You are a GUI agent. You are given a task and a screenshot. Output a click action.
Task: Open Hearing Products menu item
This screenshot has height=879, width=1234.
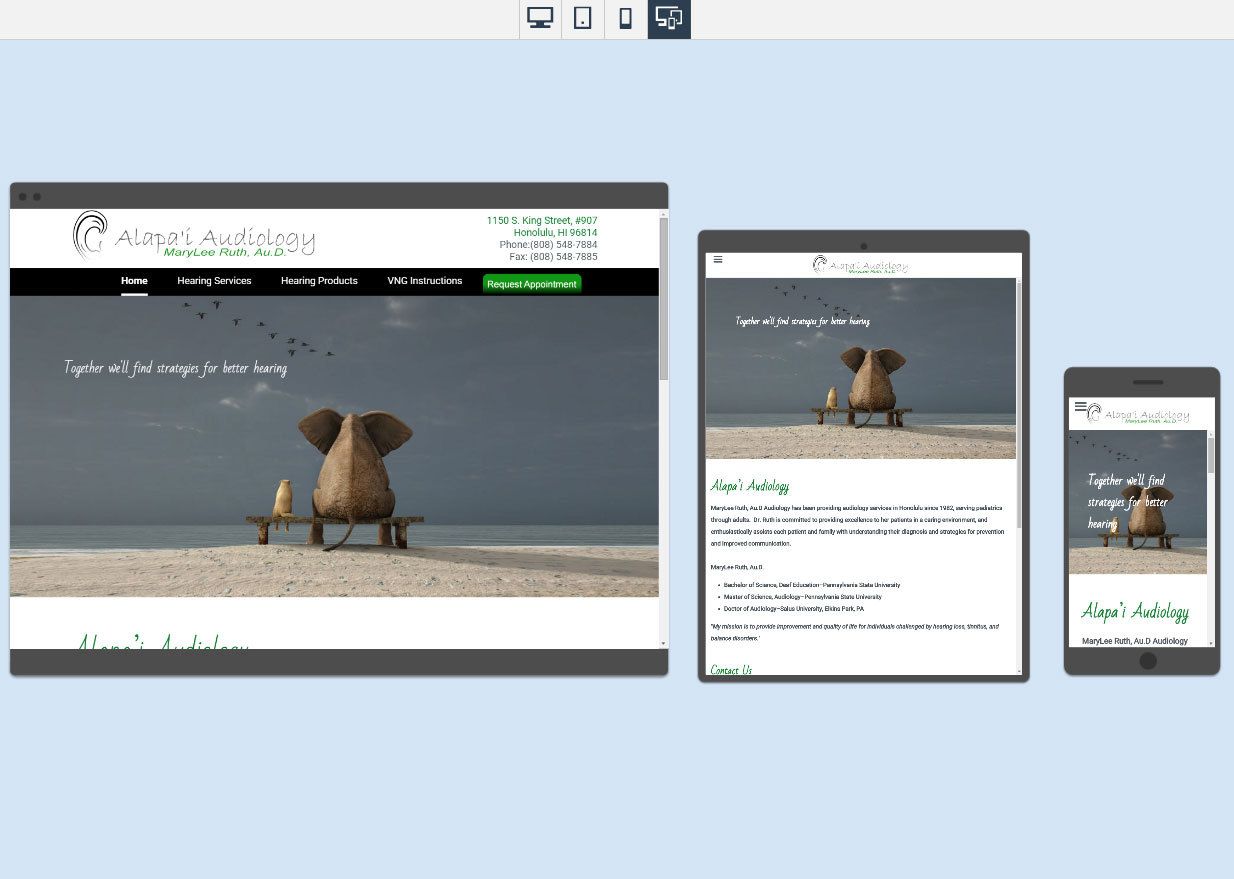pos(319,281)
